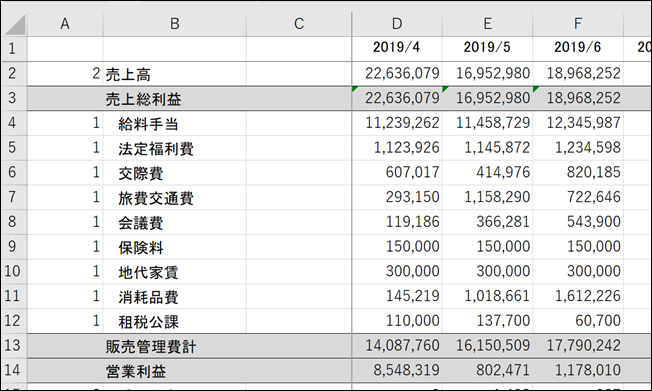Select the 販売管理費計 cell

174,345
